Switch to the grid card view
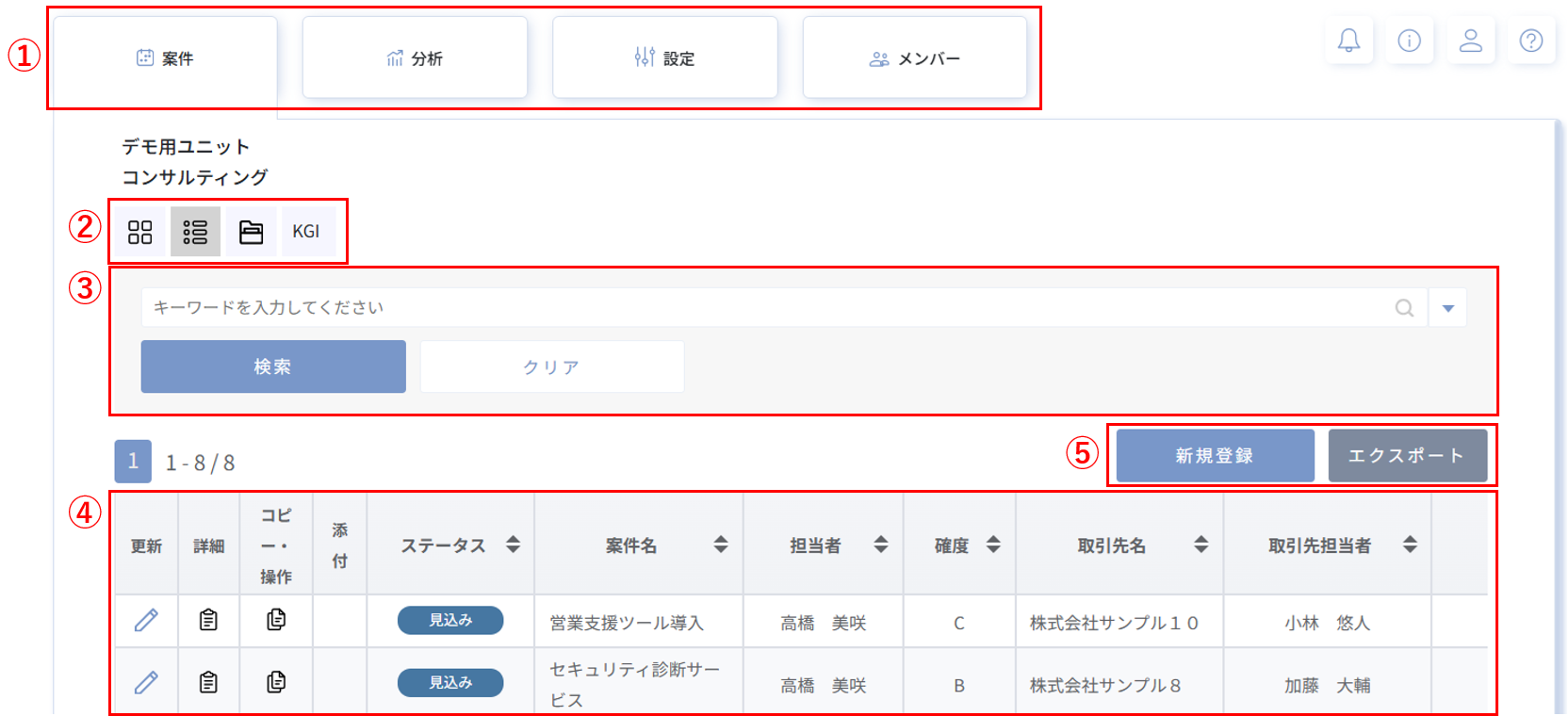Image resolution: width=1568 pixels, height=716 pixels. click(140, 232)
